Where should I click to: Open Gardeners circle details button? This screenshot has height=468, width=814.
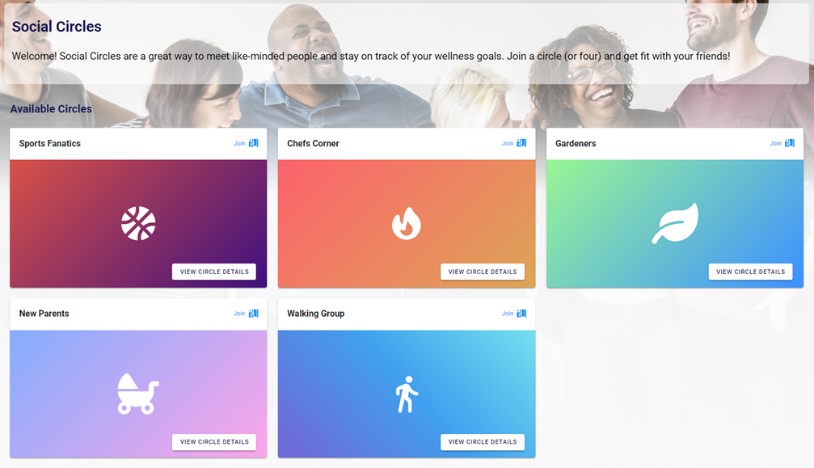[x=750, y=271]
